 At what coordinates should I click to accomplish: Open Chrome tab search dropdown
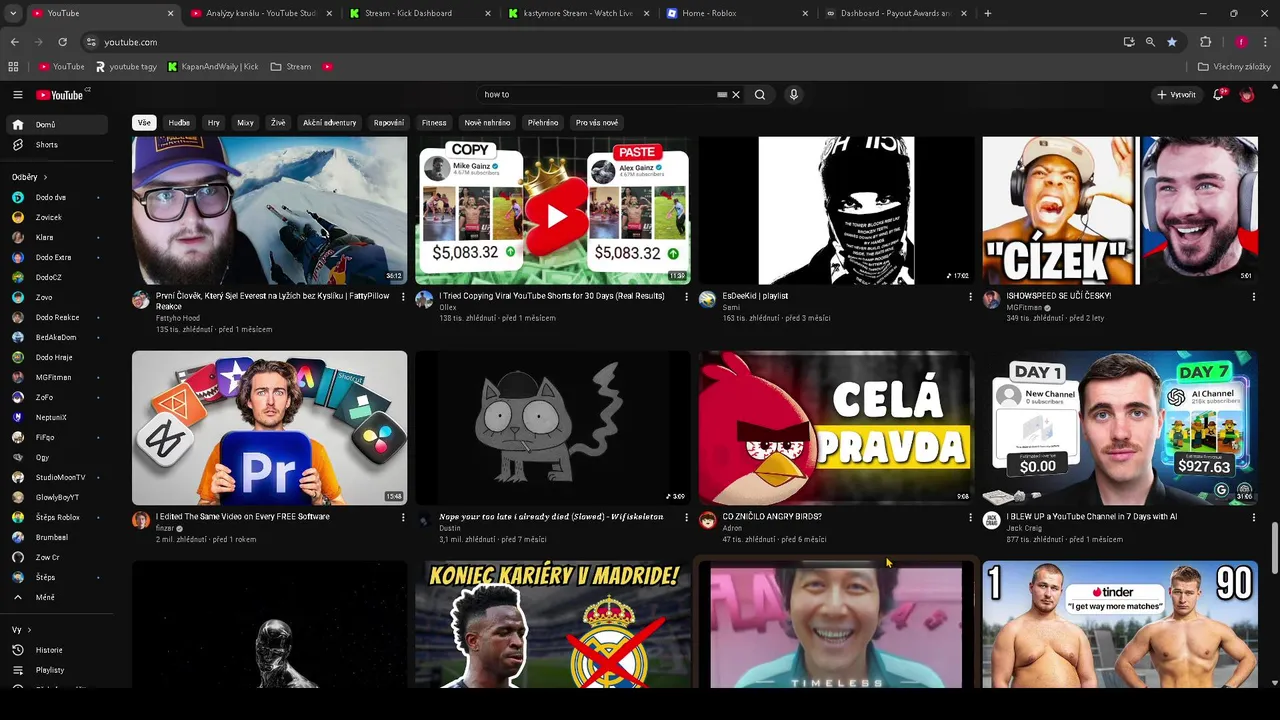pos(13,13)
